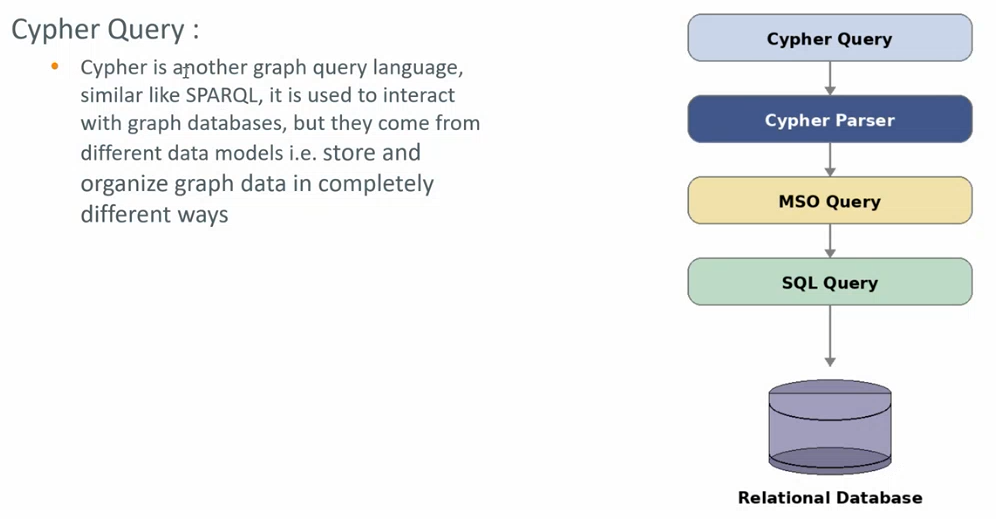Click the text 'organize graph data in completely'
This screenshot has width=996, height=519.
coord(257,184)
